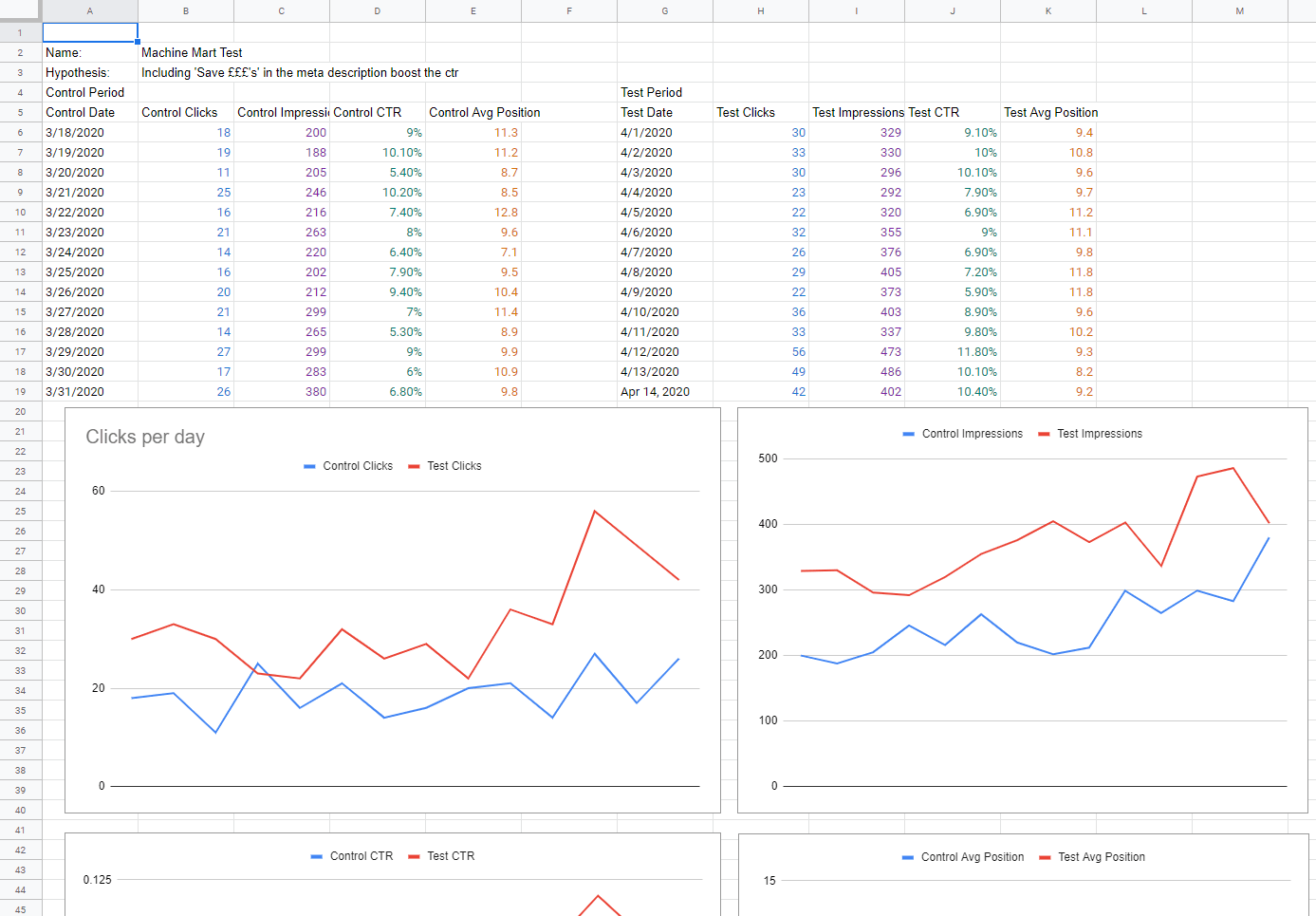Click the 'Test Period' heading cell
This screenshot has height=916, width=1316.
coord(652,93)
